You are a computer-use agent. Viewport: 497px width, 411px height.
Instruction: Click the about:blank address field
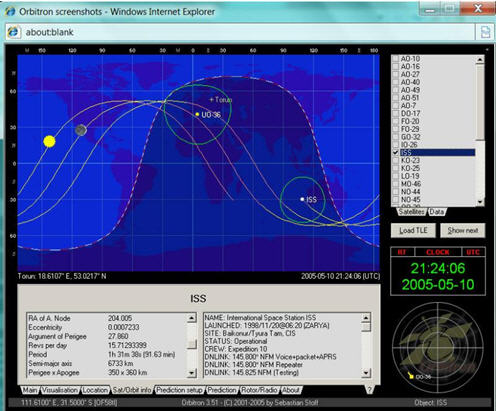(248, 32)
